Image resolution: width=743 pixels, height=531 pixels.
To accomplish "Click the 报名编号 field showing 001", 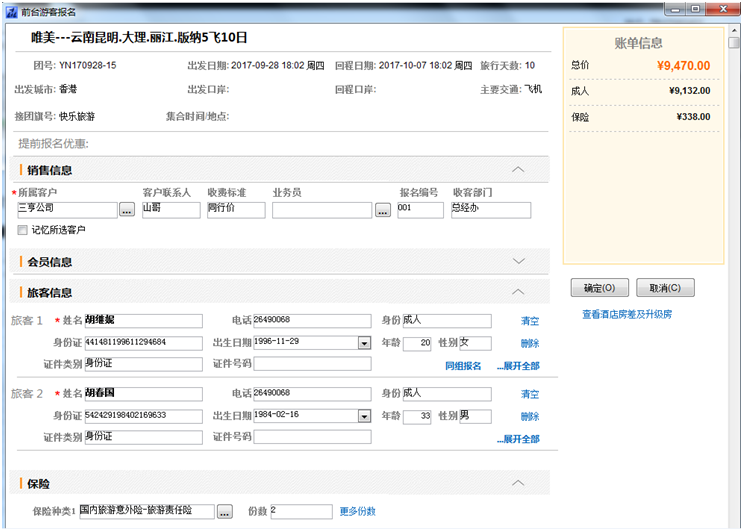I will [420, 210].
